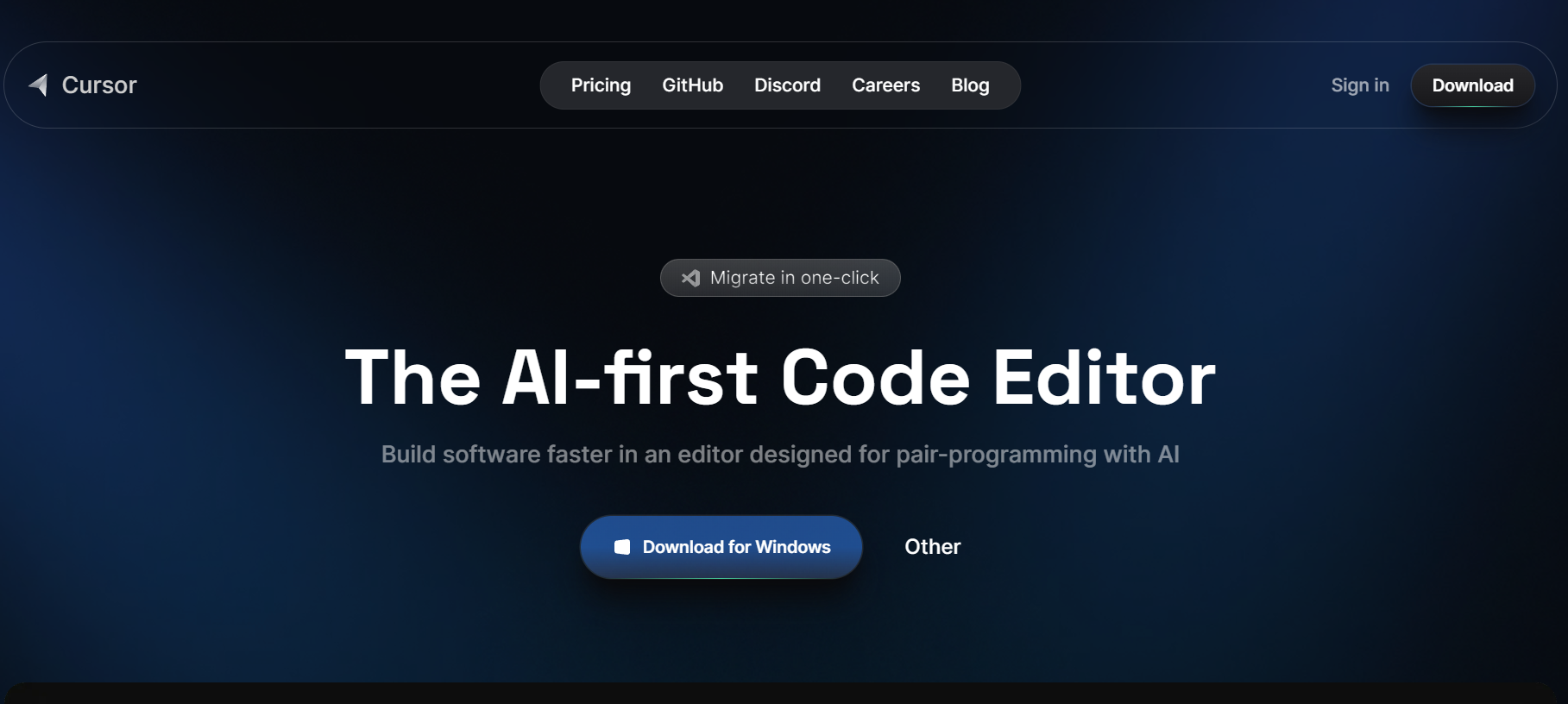Viewport: 1568px width, 704px height.
Task: Click the subtitle Build software faster text
Action: click(780, 455)
